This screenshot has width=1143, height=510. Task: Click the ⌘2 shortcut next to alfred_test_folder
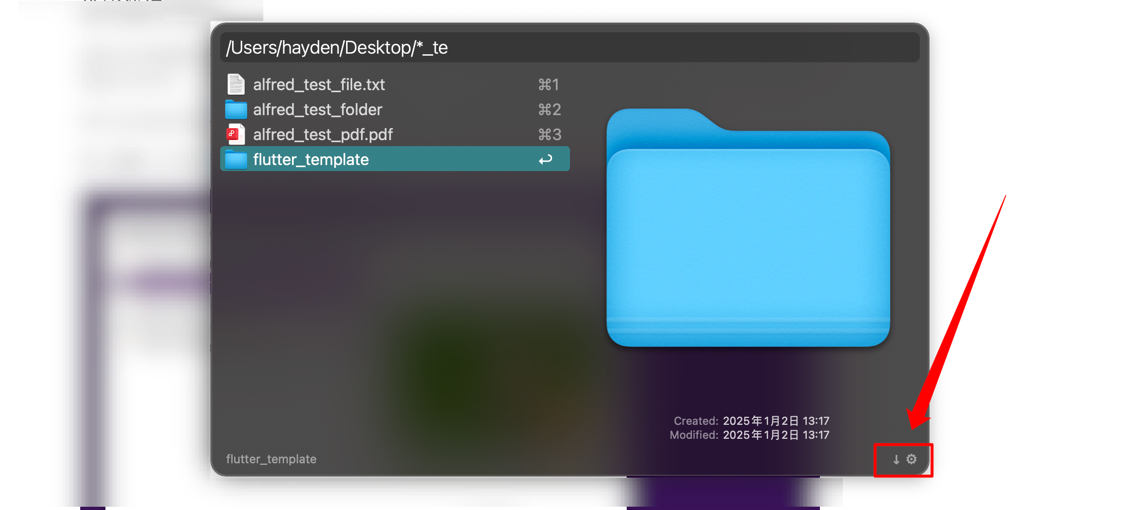[549, 110]
